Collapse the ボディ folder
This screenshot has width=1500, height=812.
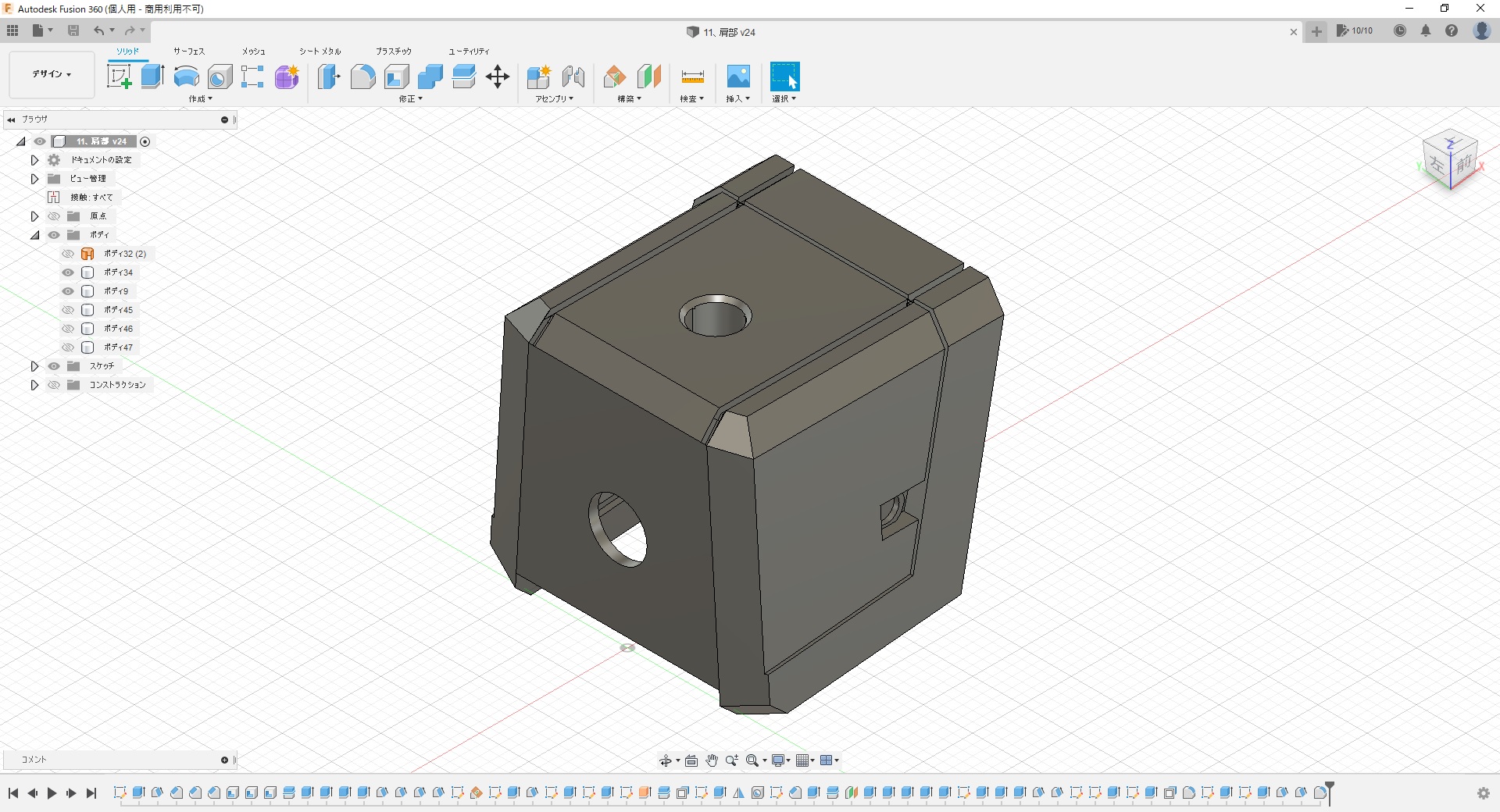34,235
